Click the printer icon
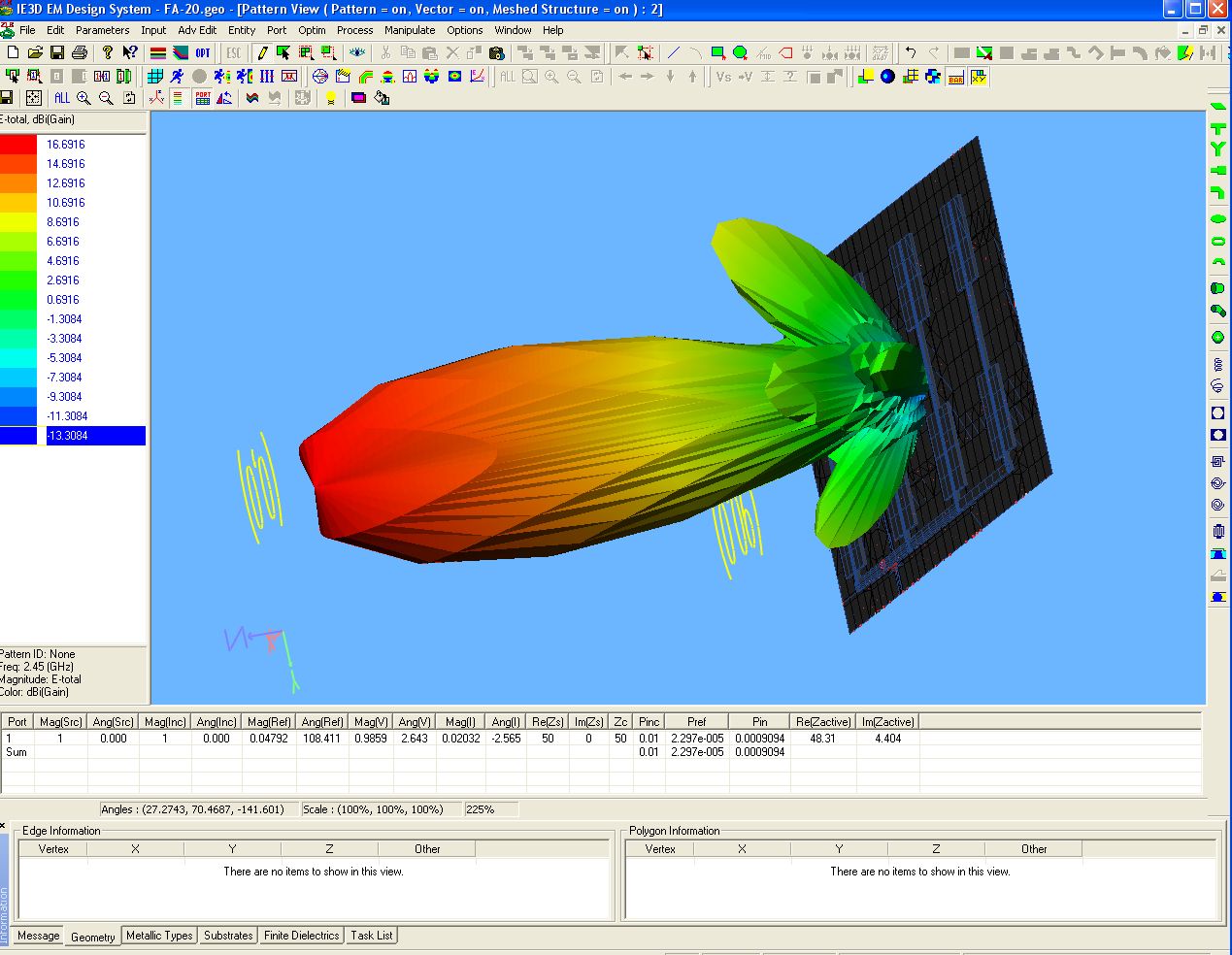Viewport: 1232px width, 955px height. (x=80, y=52)
